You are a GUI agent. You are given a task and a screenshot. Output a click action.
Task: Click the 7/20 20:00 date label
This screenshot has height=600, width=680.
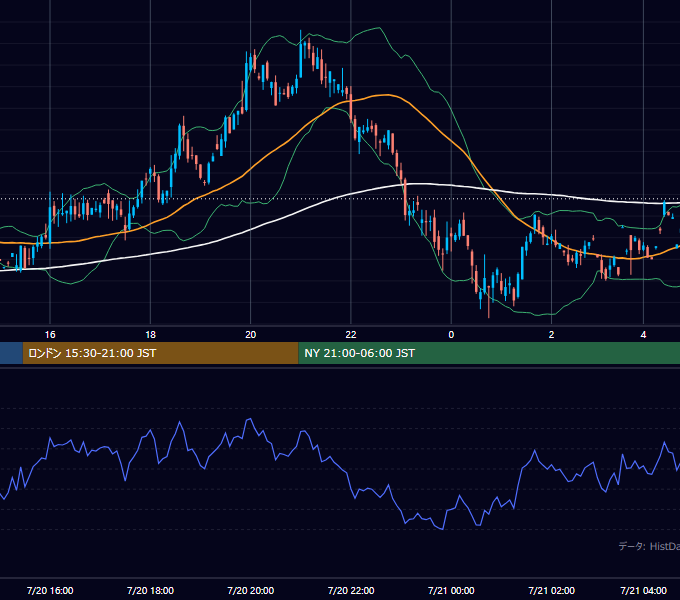click(x=251, y=590)
